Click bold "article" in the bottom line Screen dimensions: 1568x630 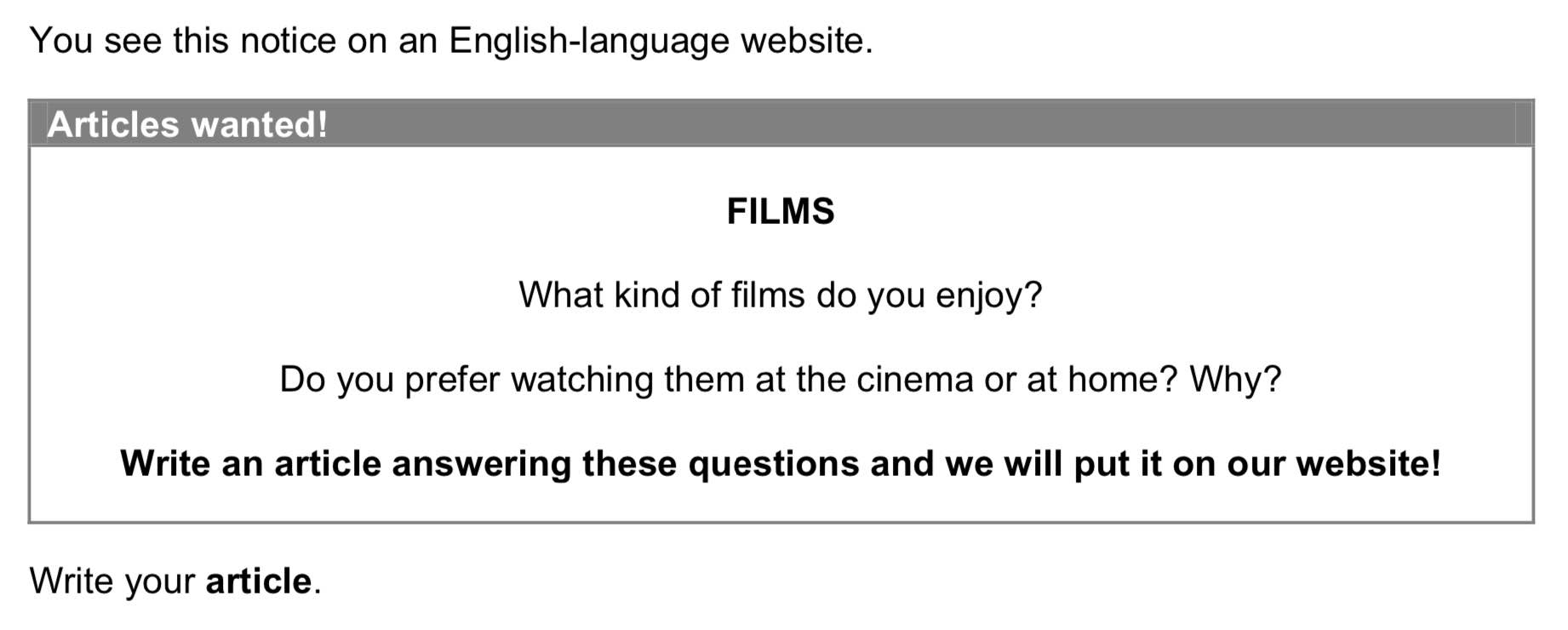[259, 581]
